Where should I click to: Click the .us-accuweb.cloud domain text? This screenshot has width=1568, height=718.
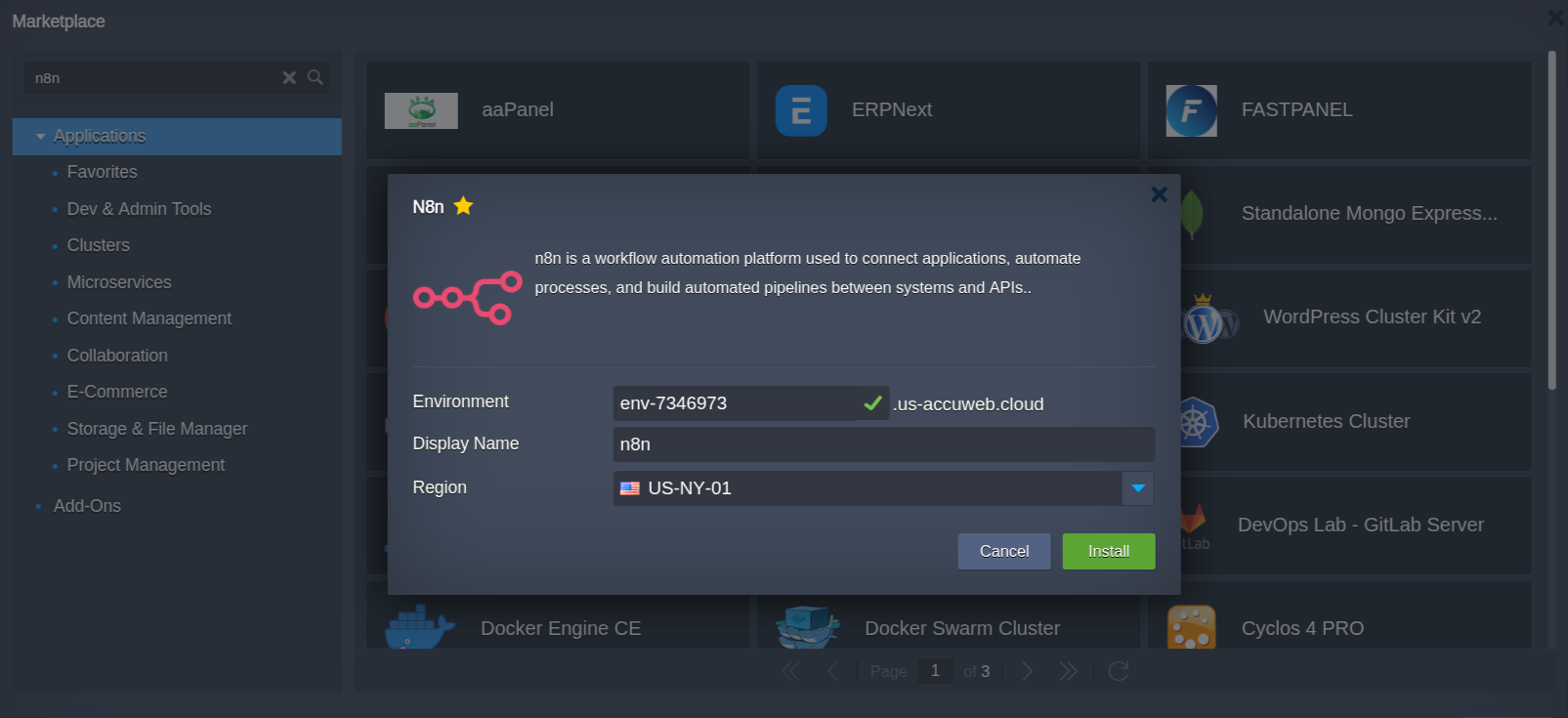[x=968, y=404]
